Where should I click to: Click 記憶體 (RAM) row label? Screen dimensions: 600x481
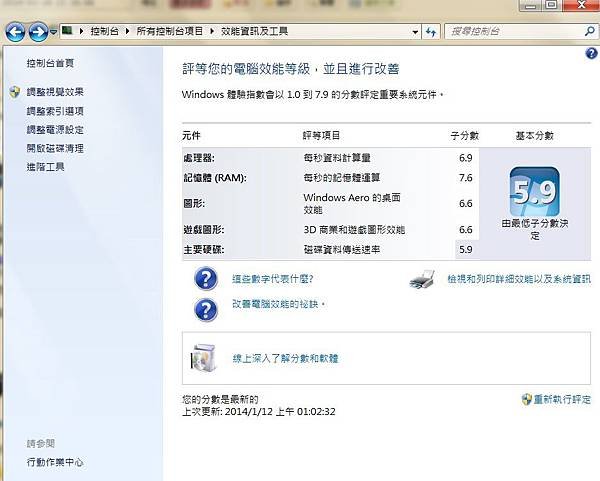215,178
